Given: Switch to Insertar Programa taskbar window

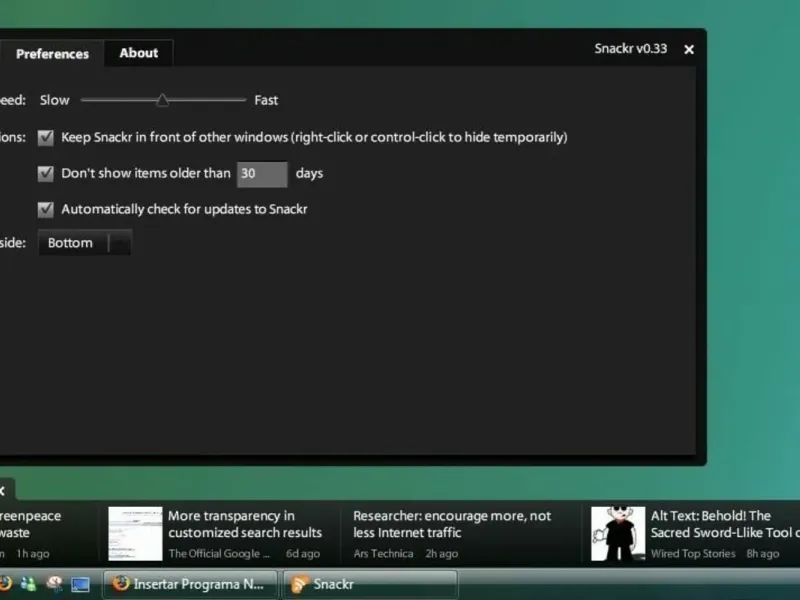Looking at the screenshot, I should (x=191, y=584).
